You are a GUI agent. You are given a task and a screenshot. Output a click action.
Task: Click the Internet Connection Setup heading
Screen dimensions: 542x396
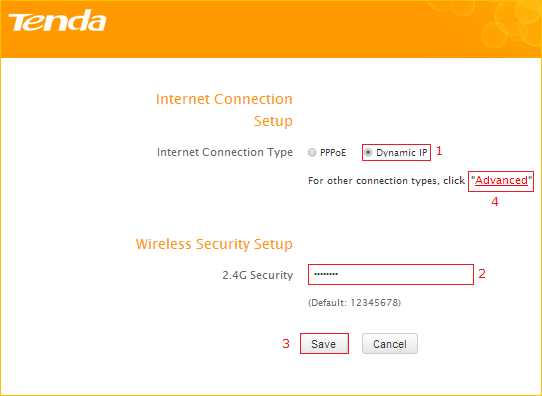pos(224,110)
